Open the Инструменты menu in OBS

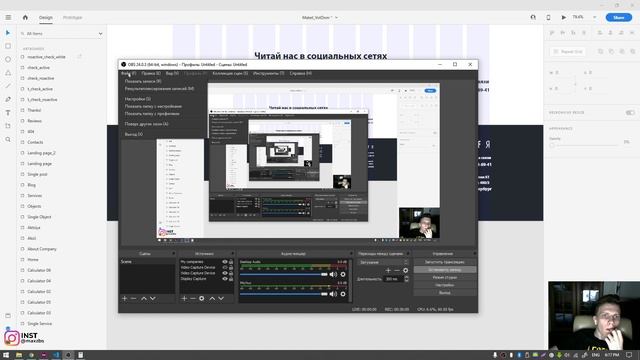coord(269,73)
